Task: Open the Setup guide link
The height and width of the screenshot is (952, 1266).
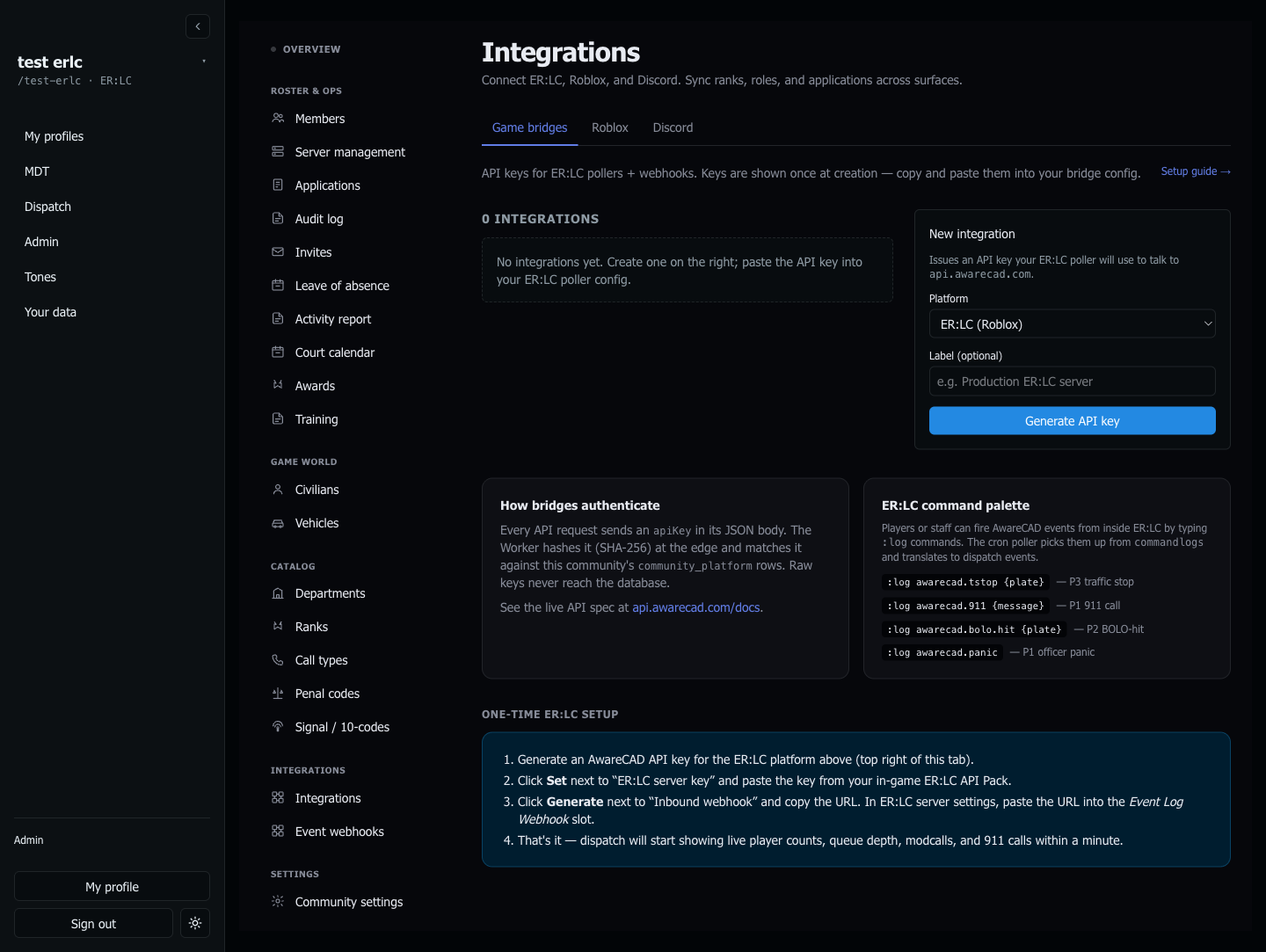Action: coord(1195,171)
